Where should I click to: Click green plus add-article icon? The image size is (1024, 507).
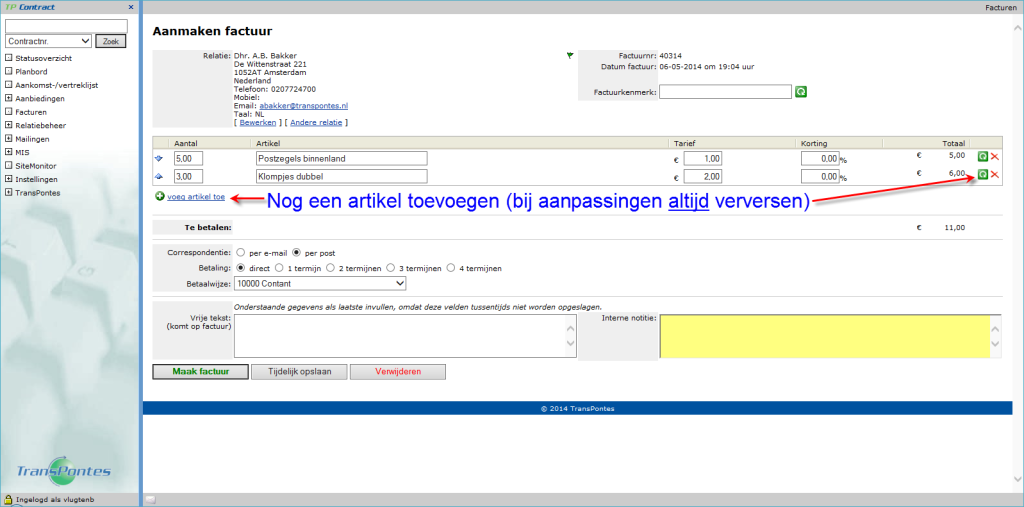tap(160, 197)
